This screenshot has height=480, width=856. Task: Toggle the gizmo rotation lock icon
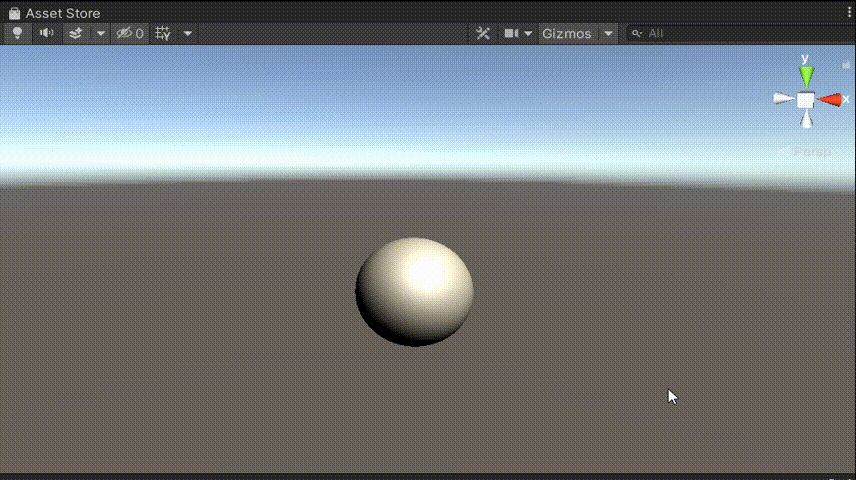pyautogui.click(x=846, y=64)
